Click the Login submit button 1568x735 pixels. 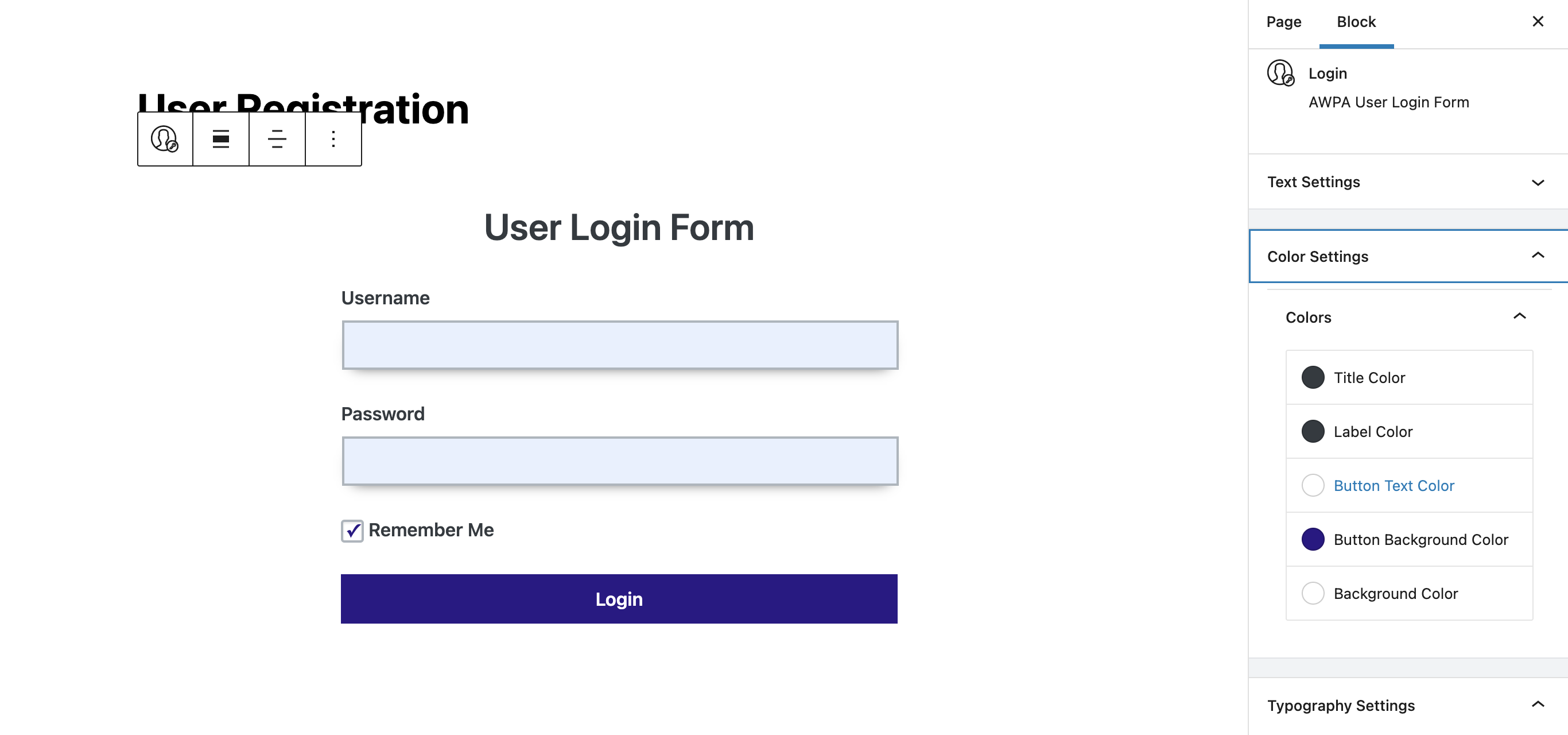(619, 599)
